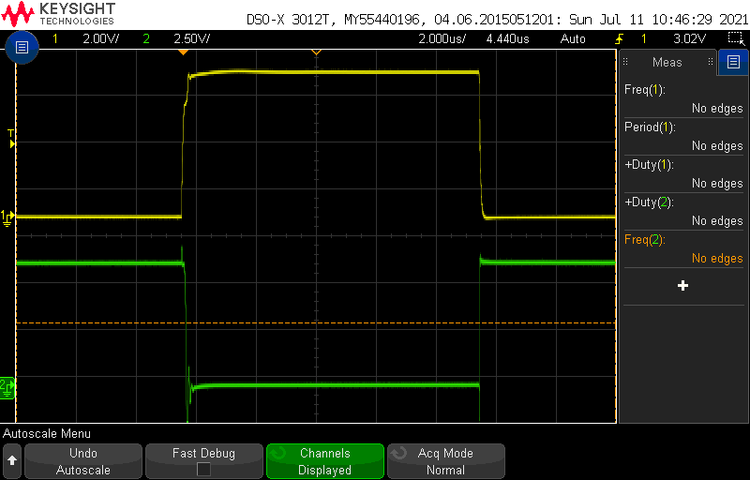The height and width of the screenshot is (480, 750).
Task: Click the channel 1 ground marker
Action: [7, 216]
